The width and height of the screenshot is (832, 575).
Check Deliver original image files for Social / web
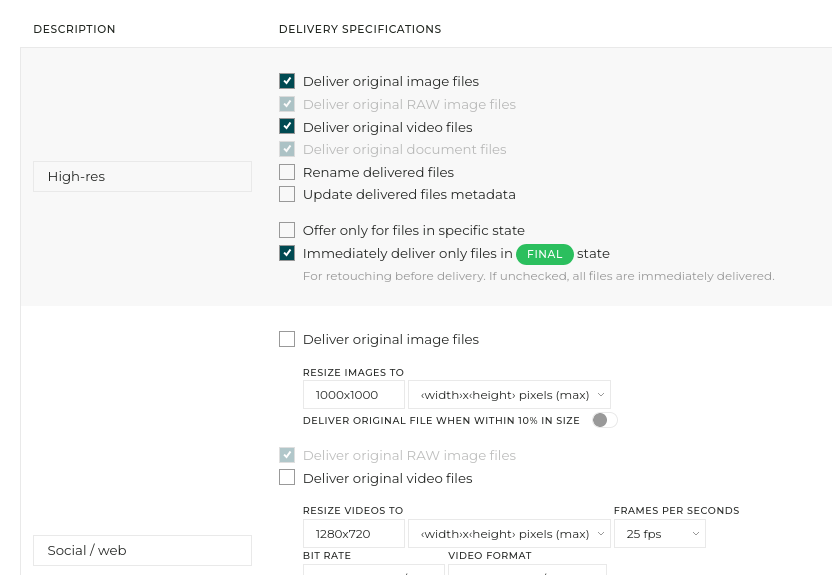click(287, 339)
